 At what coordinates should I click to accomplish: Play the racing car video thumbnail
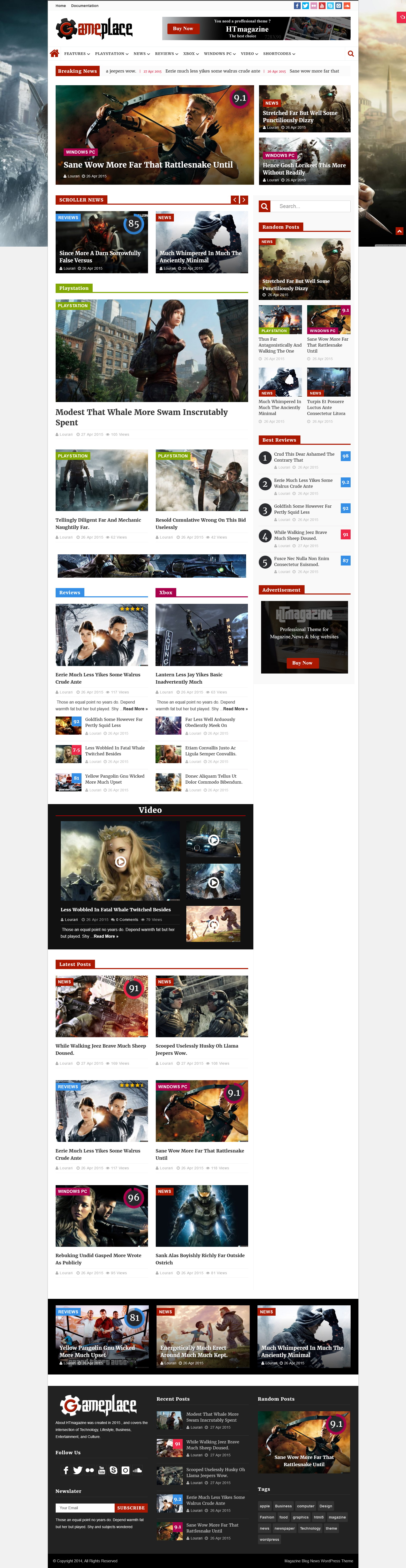coord(213,840)
